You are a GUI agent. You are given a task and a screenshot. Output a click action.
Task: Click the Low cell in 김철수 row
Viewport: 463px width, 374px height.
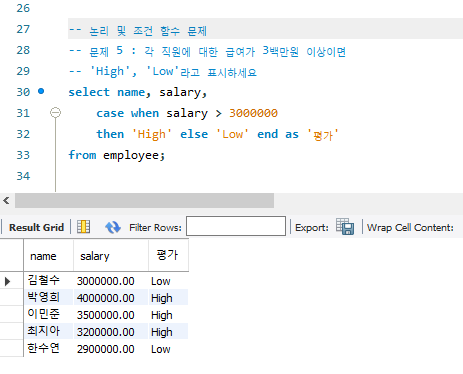[168, 281]
